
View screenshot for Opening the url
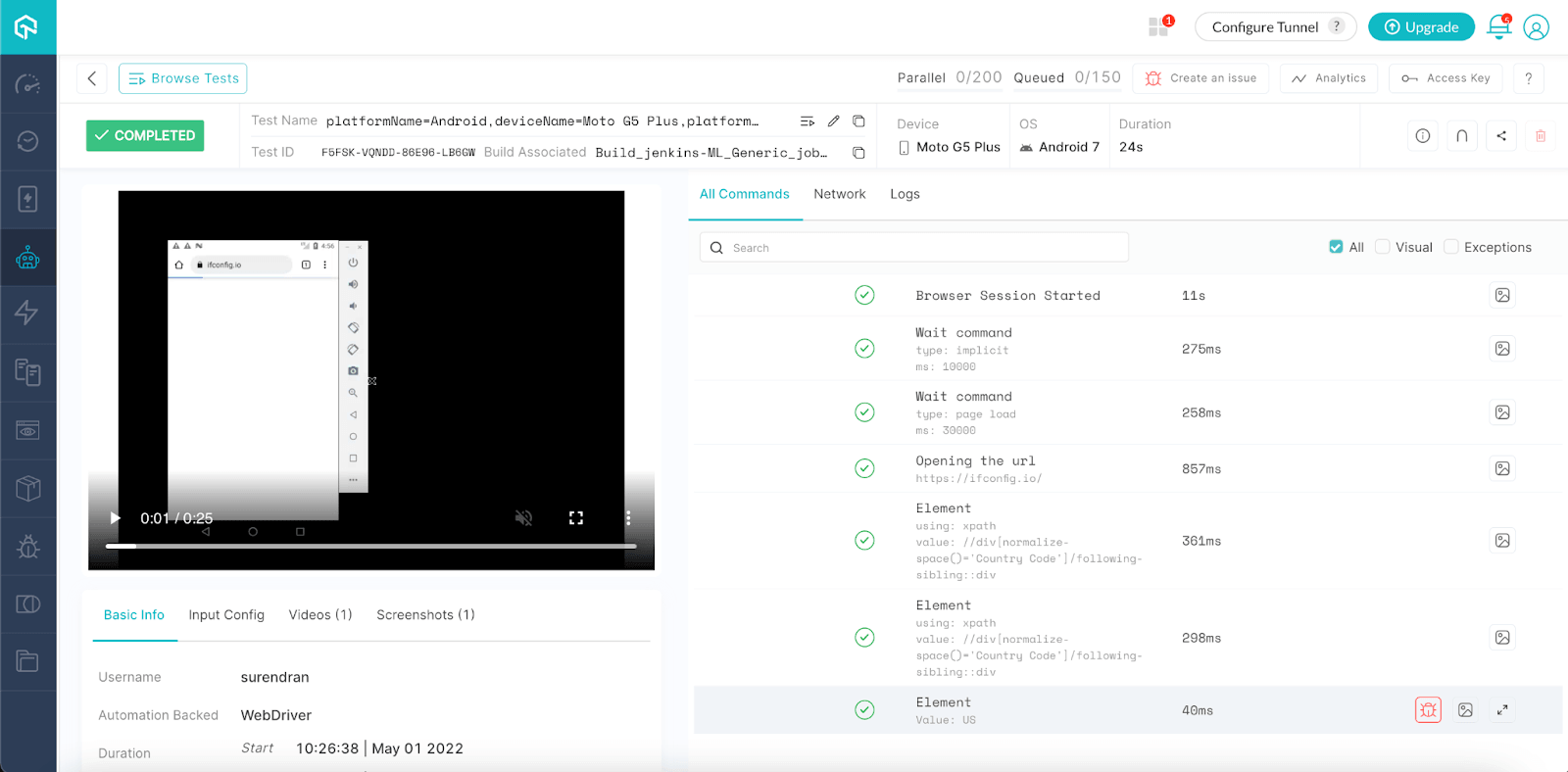(1502, 468)
